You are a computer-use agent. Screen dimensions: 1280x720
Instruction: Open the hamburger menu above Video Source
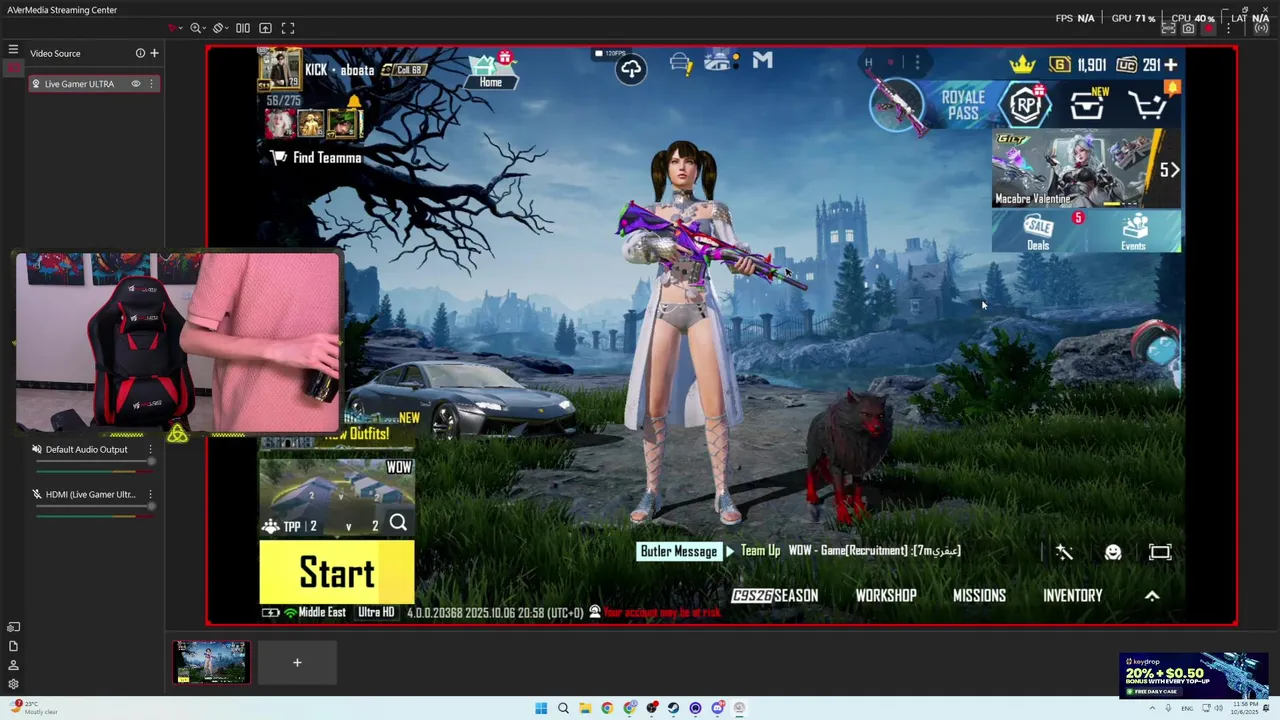pos(13,49)
